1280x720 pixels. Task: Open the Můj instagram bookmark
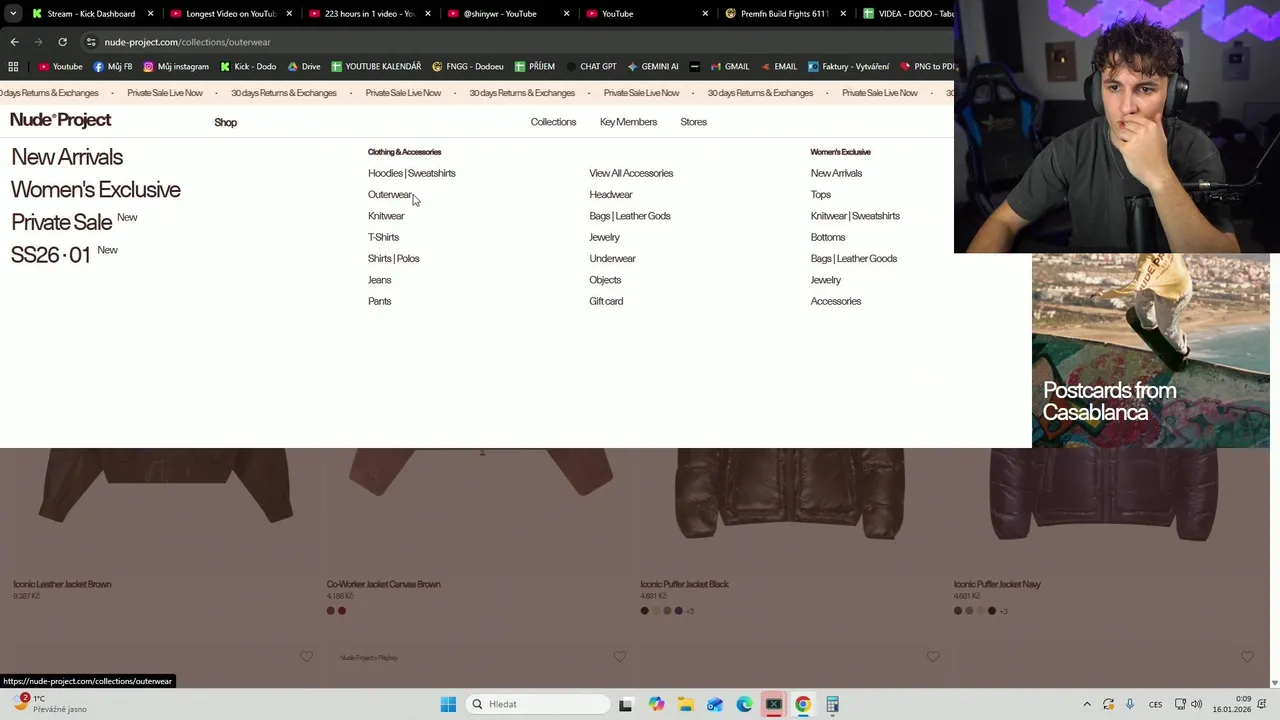[x=176, y=67]
